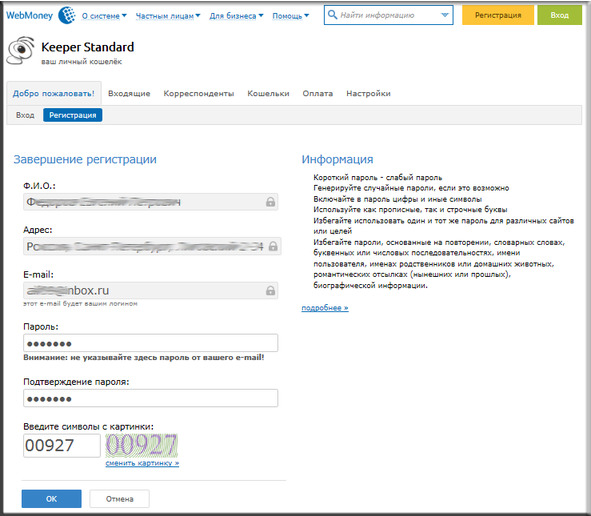Open the Настройки tab
The height and width of the screenshot is (516, 591).
pyautogui.click(x=368, y=93)
